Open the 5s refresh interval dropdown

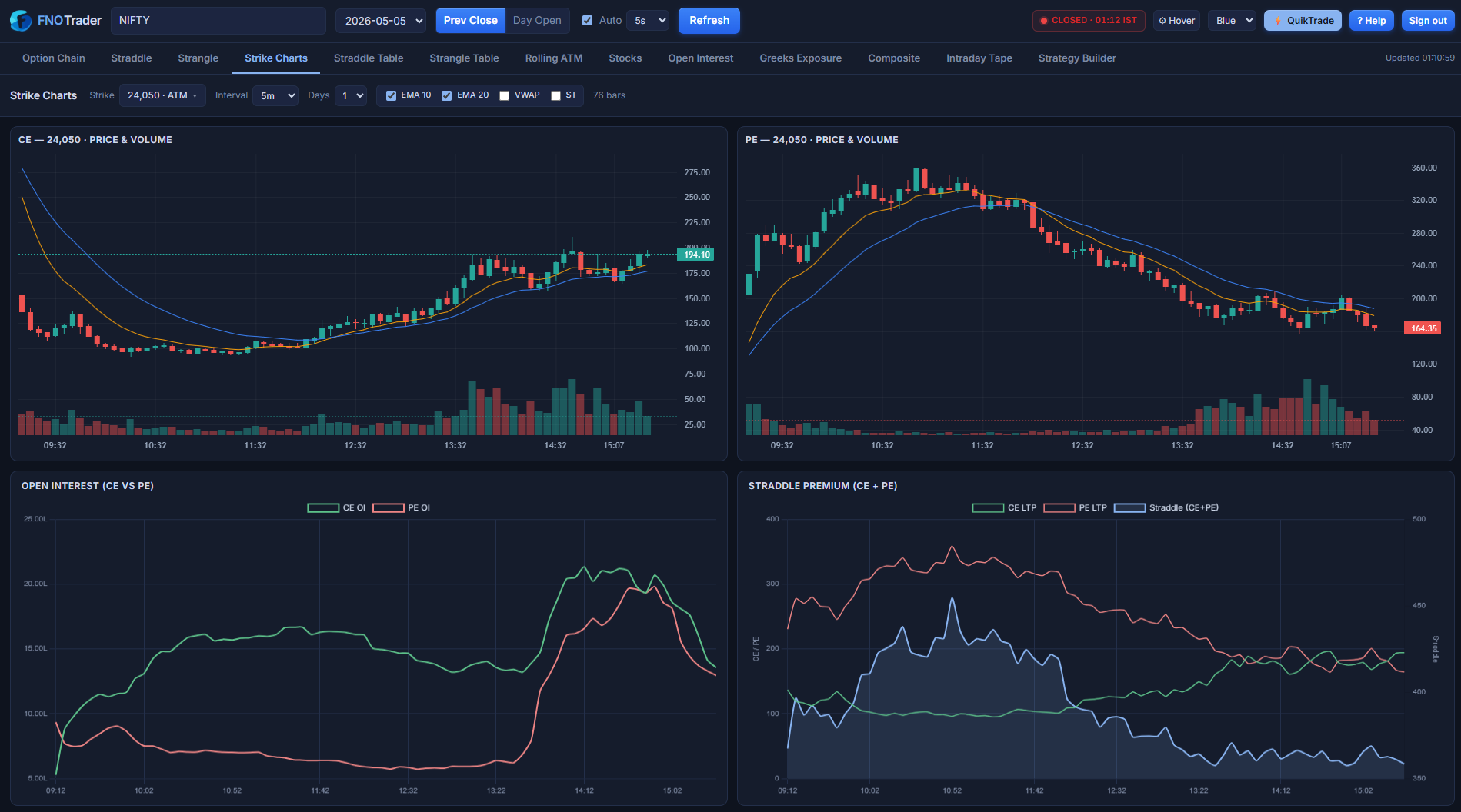(648, 21)
